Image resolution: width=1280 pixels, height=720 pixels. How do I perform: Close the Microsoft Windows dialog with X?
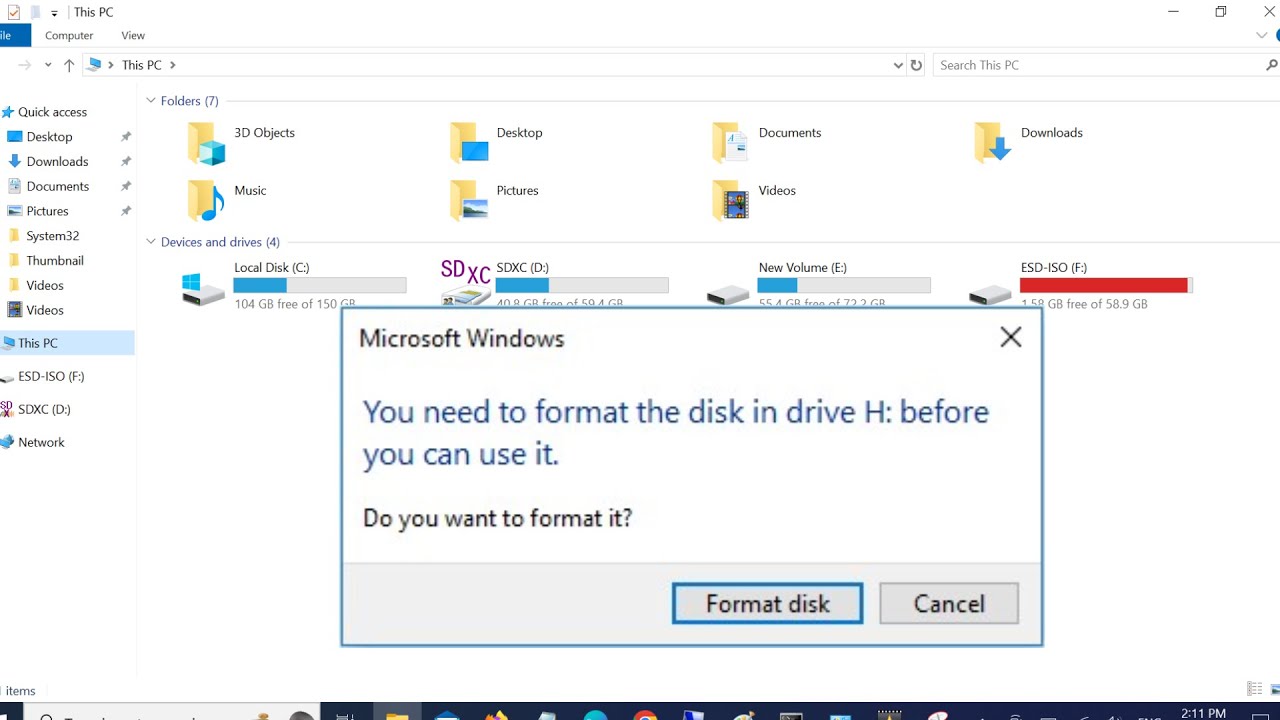tap(1011, 337)
